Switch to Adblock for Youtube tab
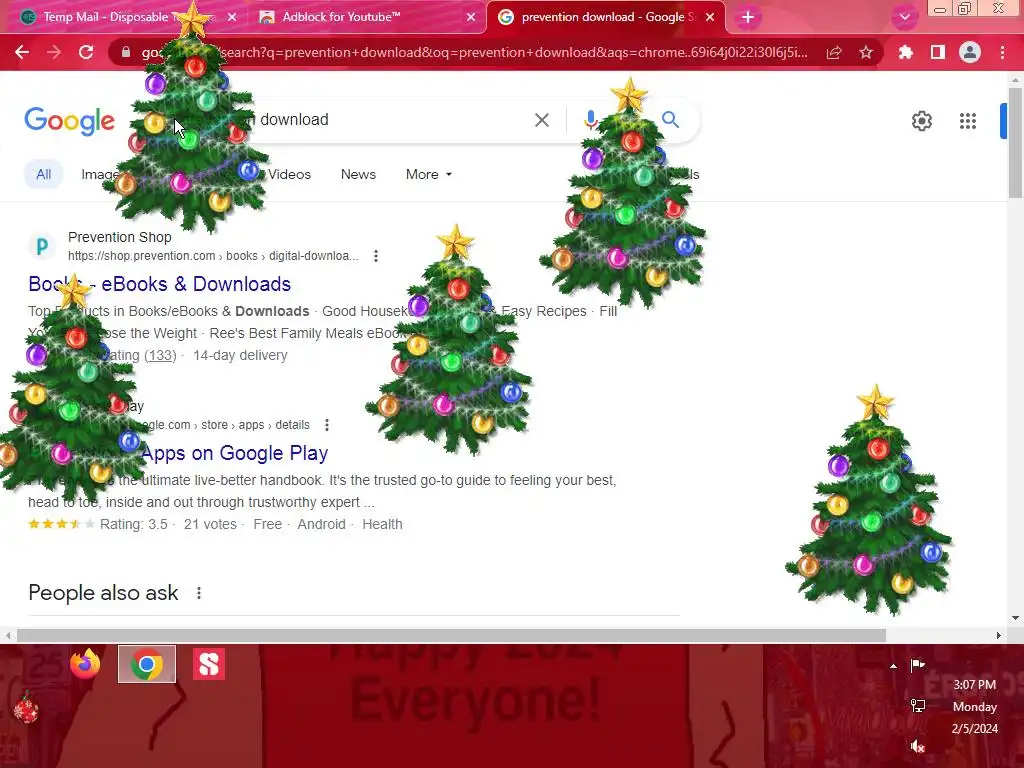Image resolution: width=1024 pixels, height=768 pixels. coord(366,17)
